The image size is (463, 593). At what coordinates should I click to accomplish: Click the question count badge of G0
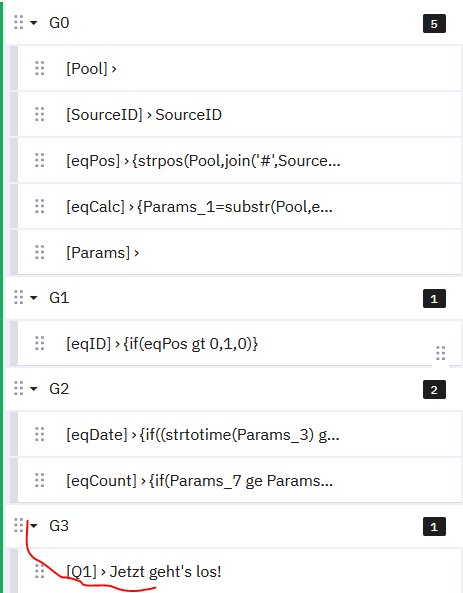click(434, 24)
